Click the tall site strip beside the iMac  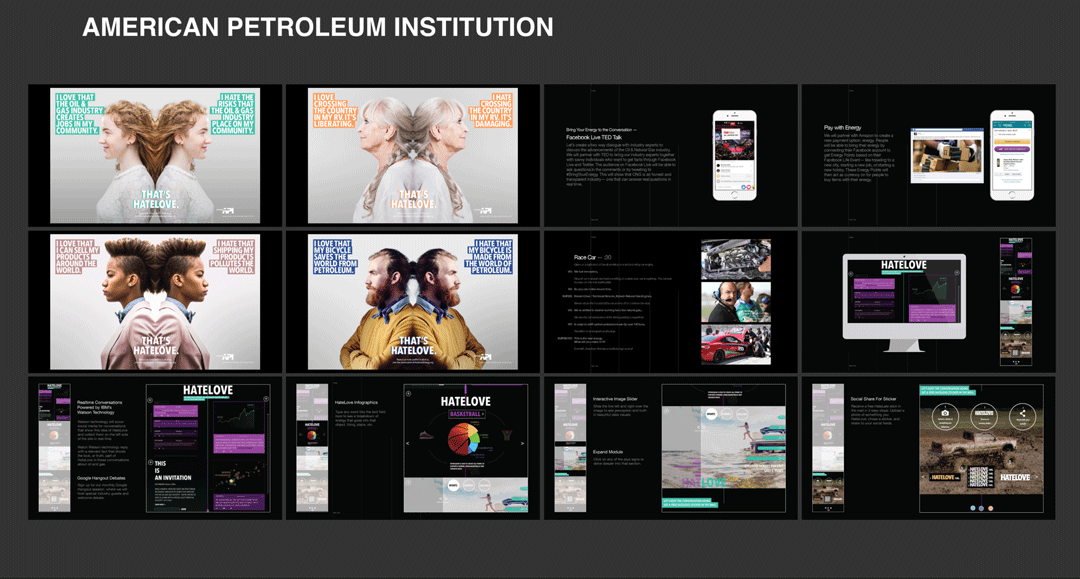pos(1016,302)
